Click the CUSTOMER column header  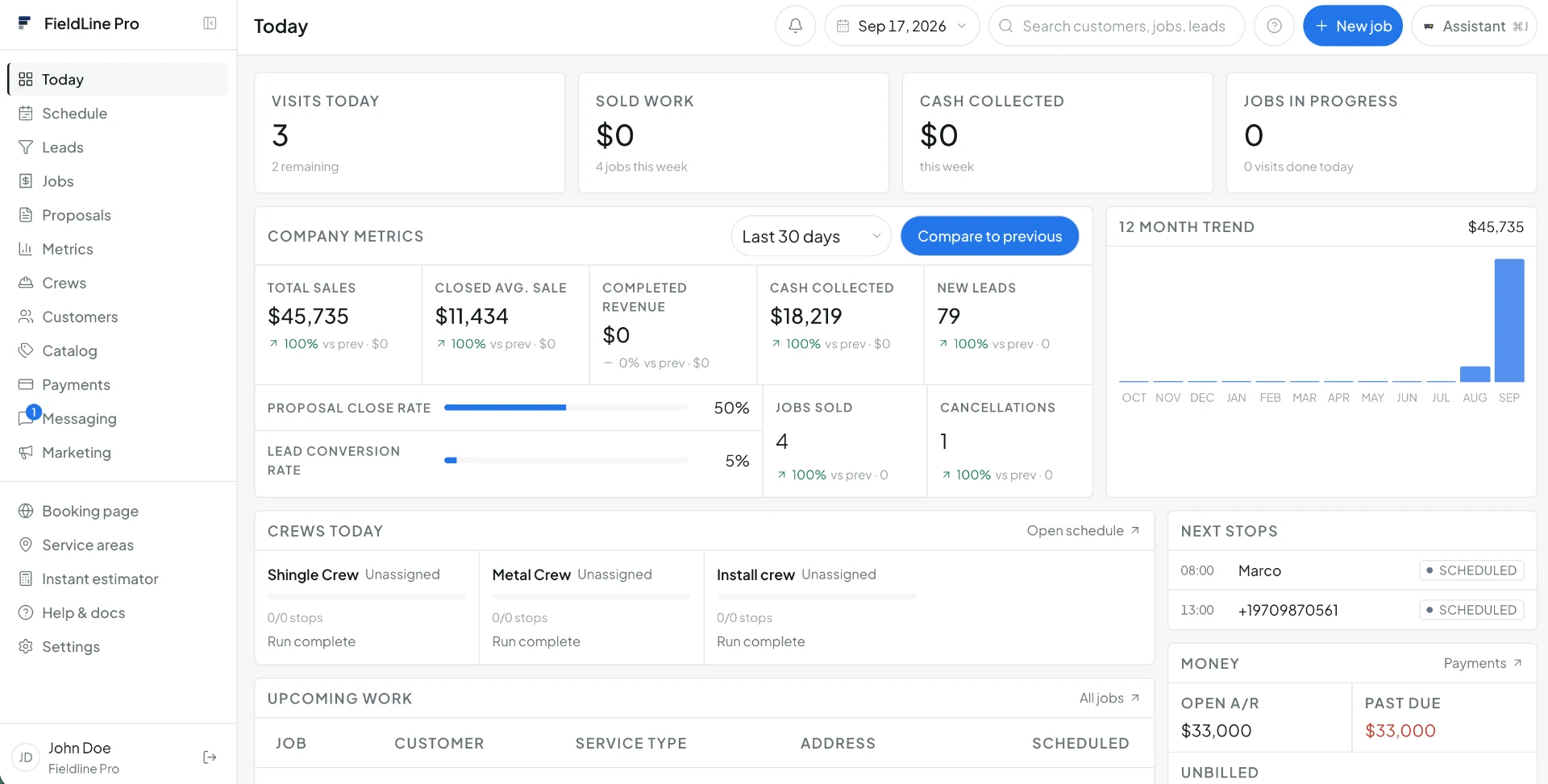click(x=439, y=743)
